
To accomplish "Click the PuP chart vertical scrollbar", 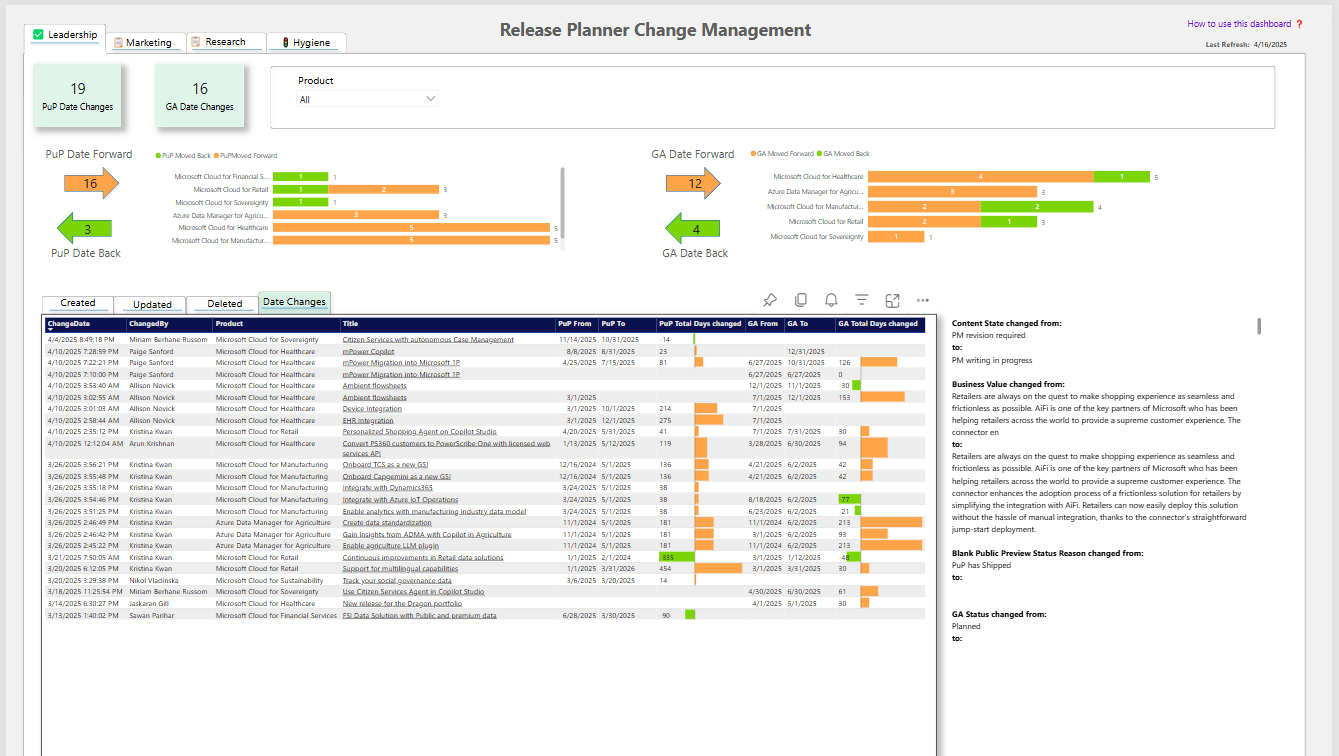I will pyautogui.click(x=563, y=205).
